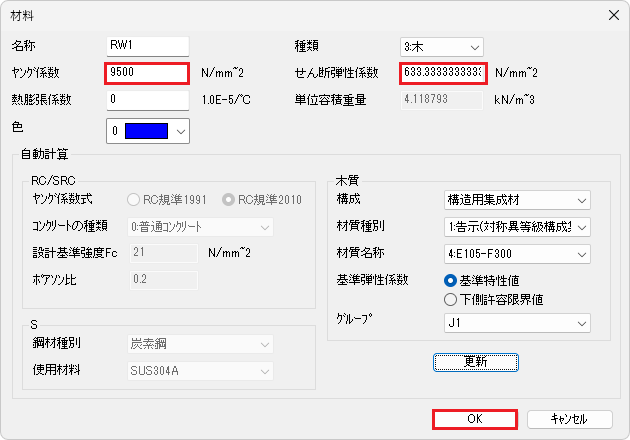Expand the 構成 dropdown 構造用集成材
The width and height of the screenshot is (630, 440).
516,201
